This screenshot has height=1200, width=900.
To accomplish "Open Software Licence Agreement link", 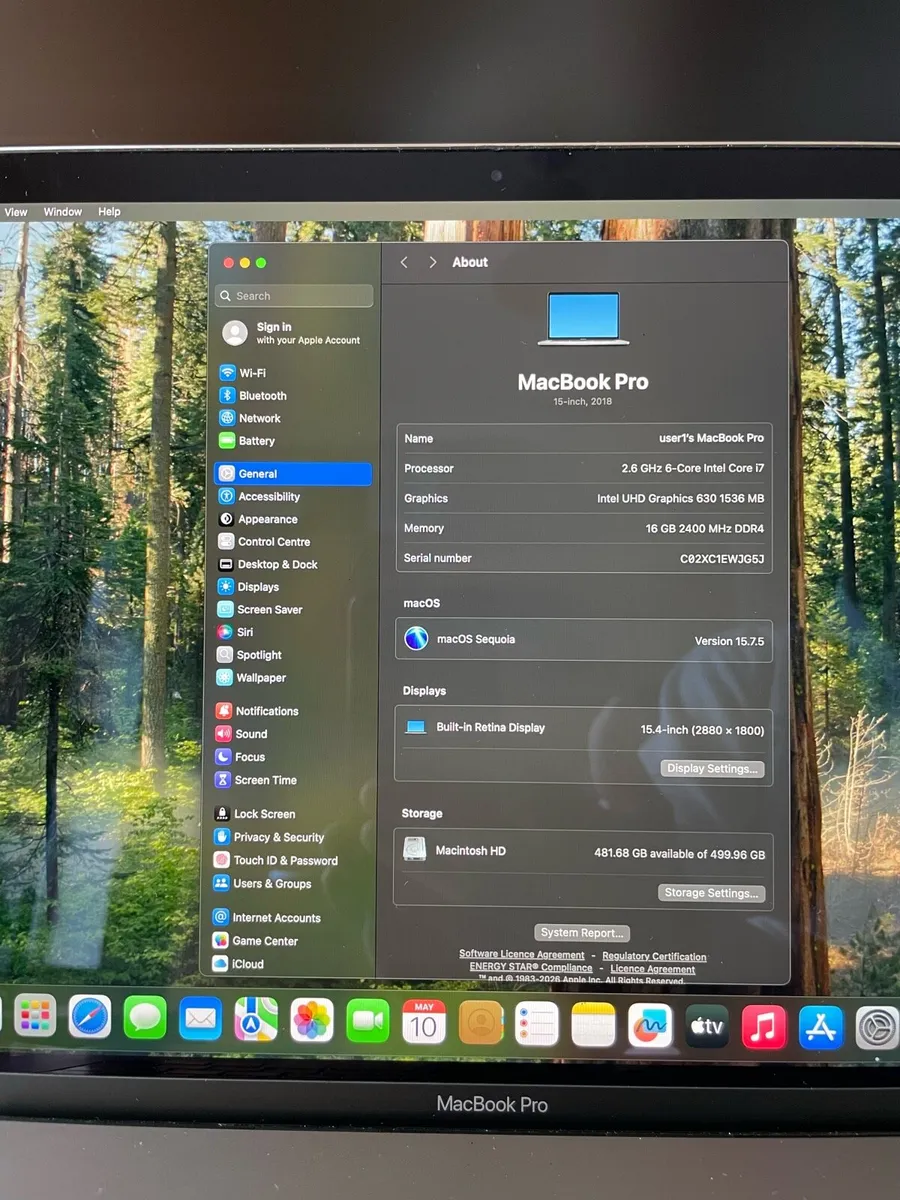I will pyautogui.click(x=522, y=955).
